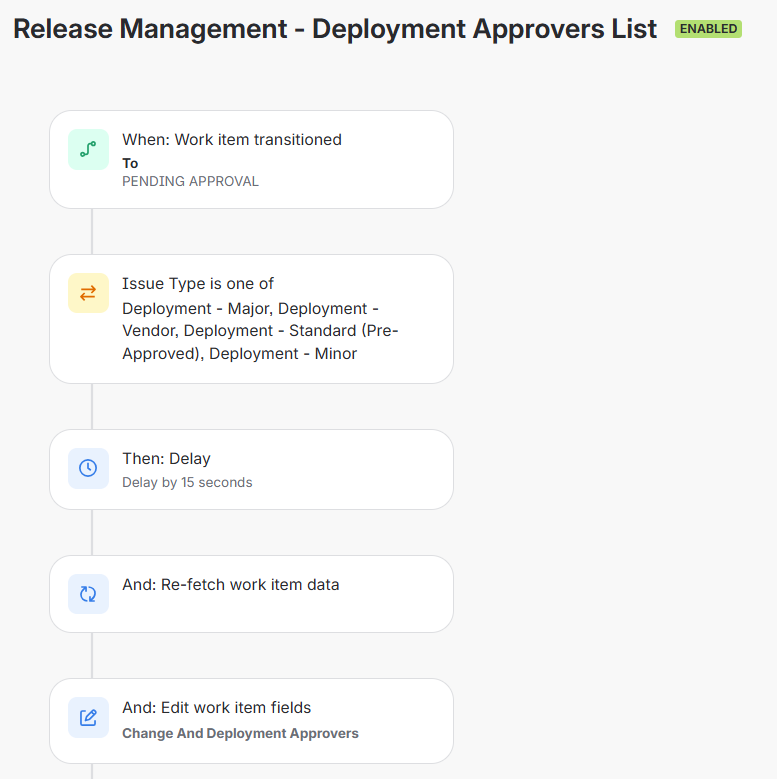Select the Then: Delay action card
The image size is (777, 779).
click(251, 469)
